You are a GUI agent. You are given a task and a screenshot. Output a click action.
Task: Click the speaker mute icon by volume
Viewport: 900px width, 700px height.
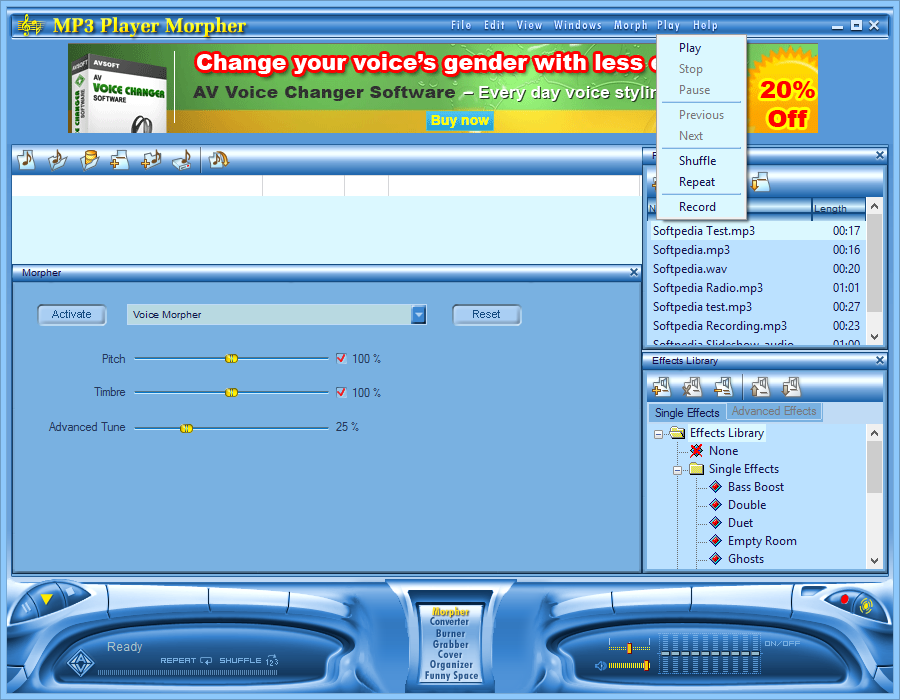(x=600, y=666)
